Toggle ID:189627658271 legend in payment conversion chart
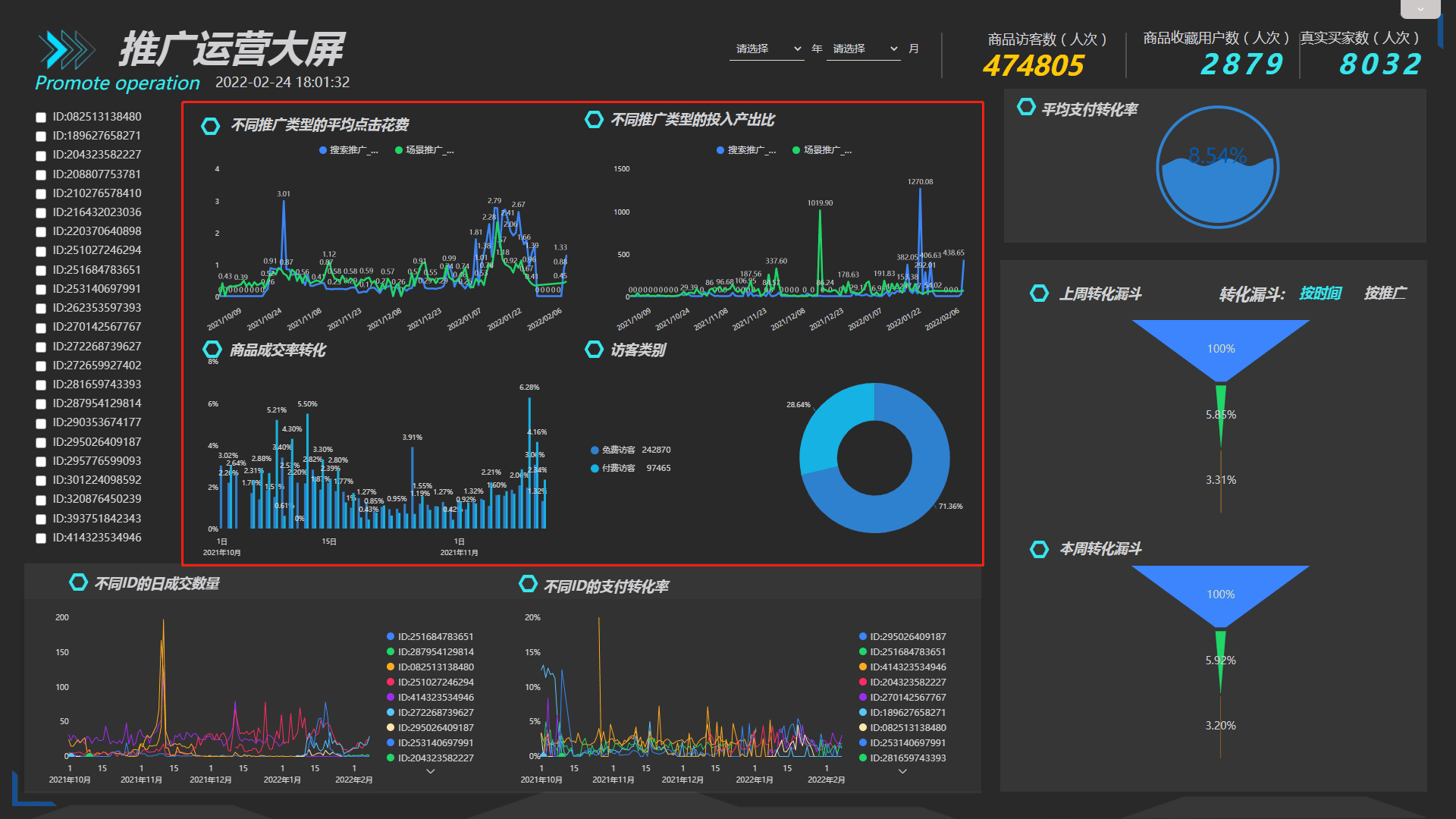Image resolution: width=1456 pixels, height=819 pixels. pos(902,713)
